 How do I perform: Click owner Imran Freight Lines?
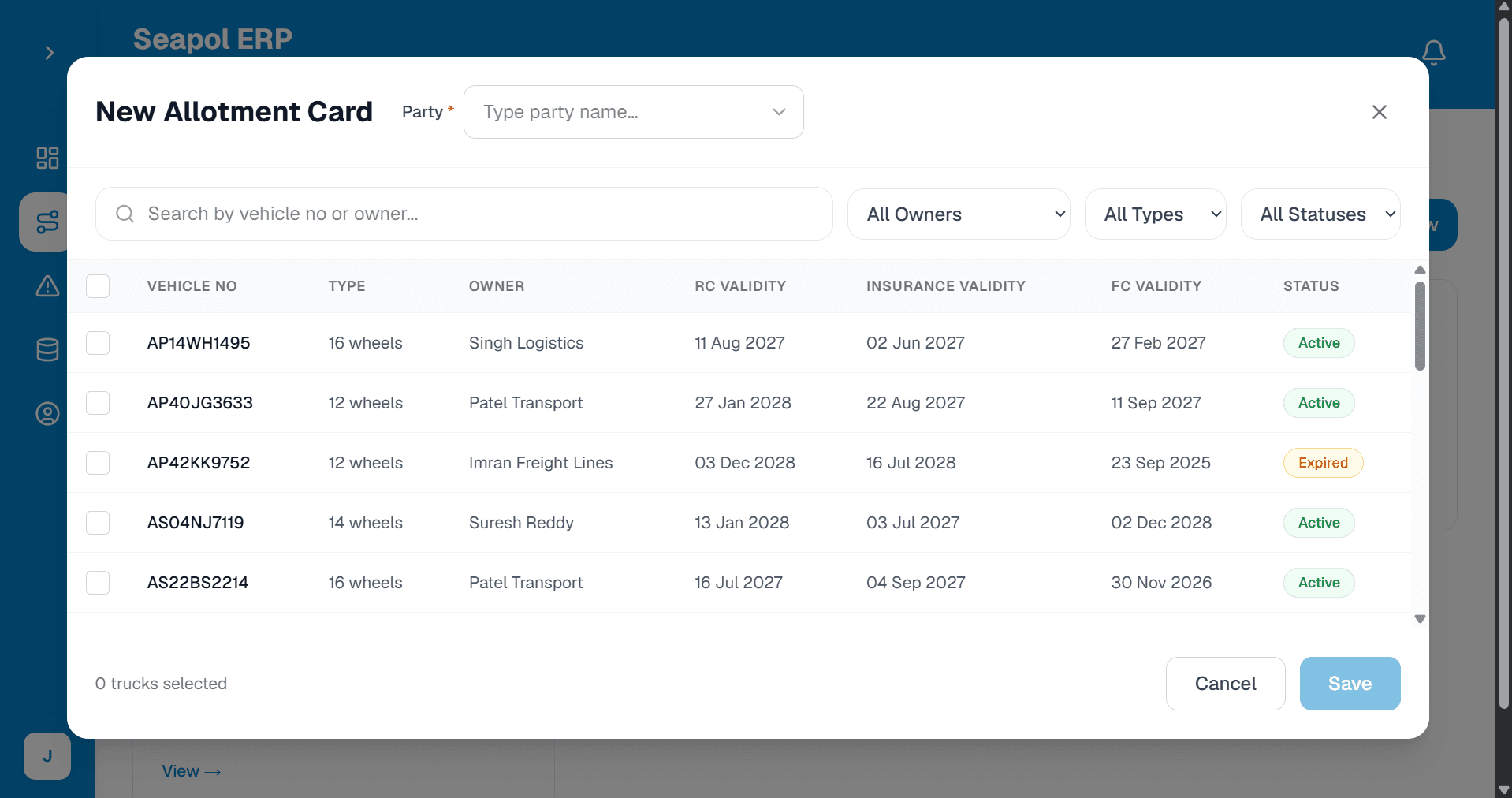(541, 463)
